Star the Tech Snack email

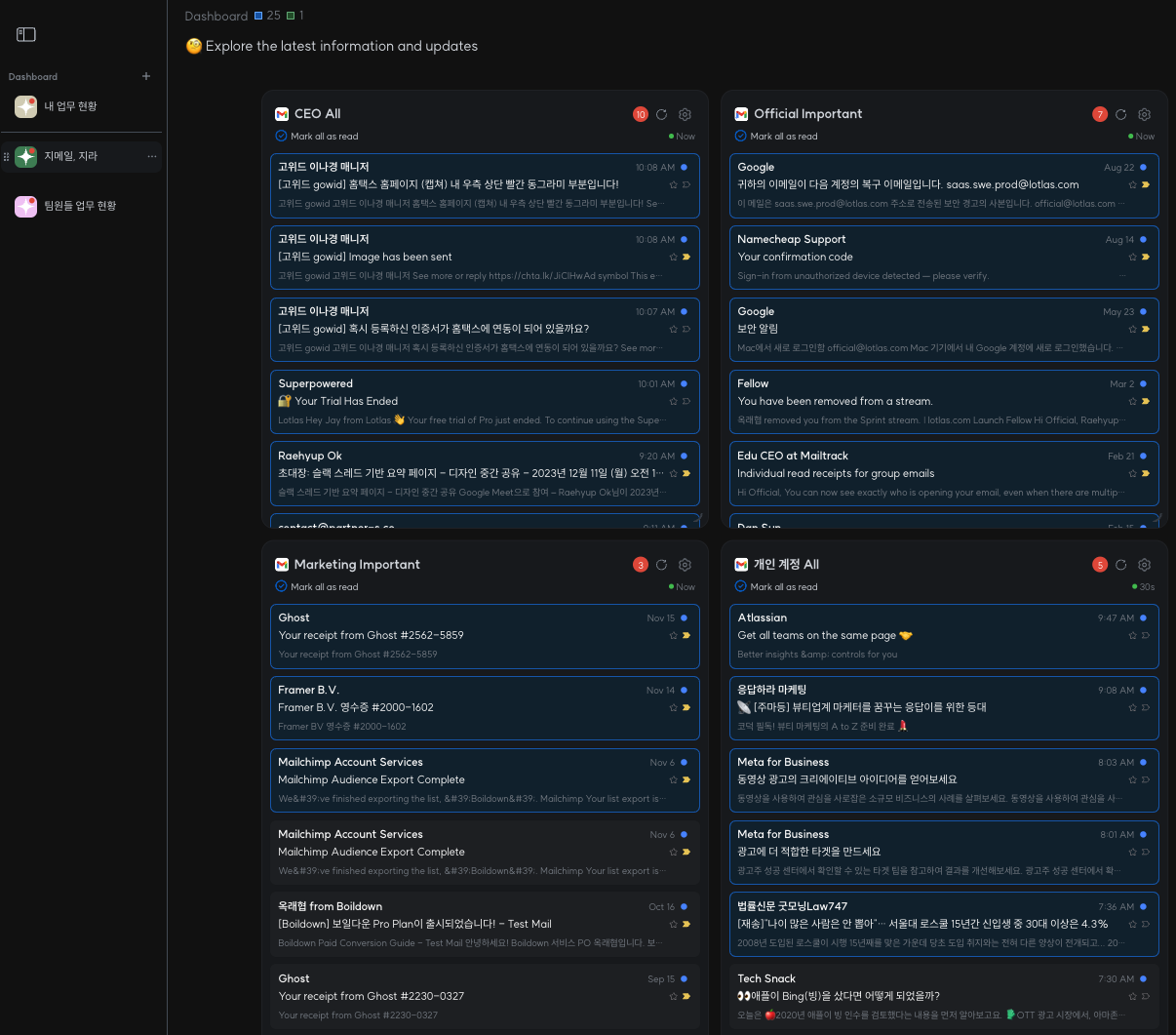click(1132, 996)
